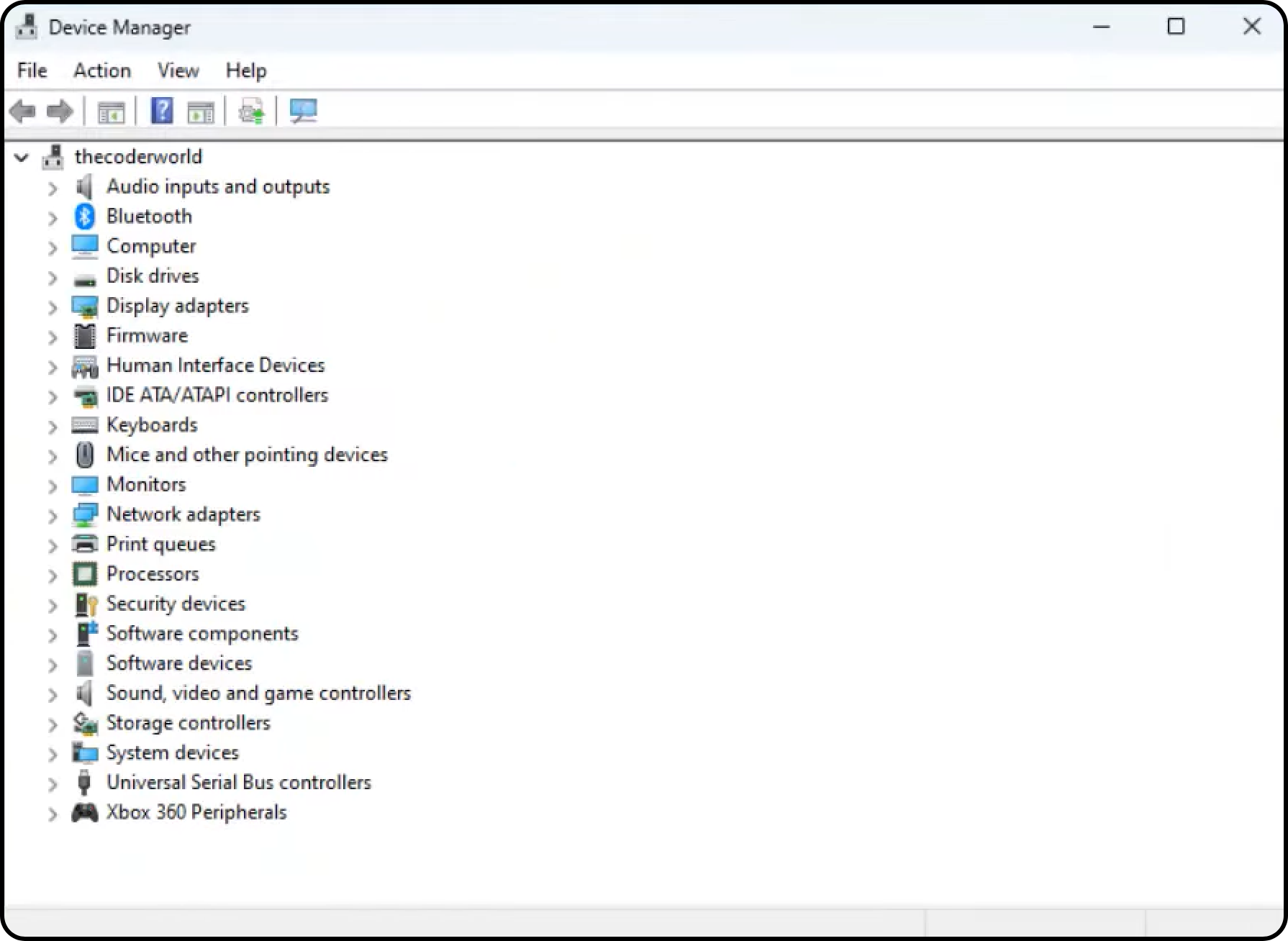Select the "Computer" row text
Viewport: 1288px width, 941px height.
[151, 246]
